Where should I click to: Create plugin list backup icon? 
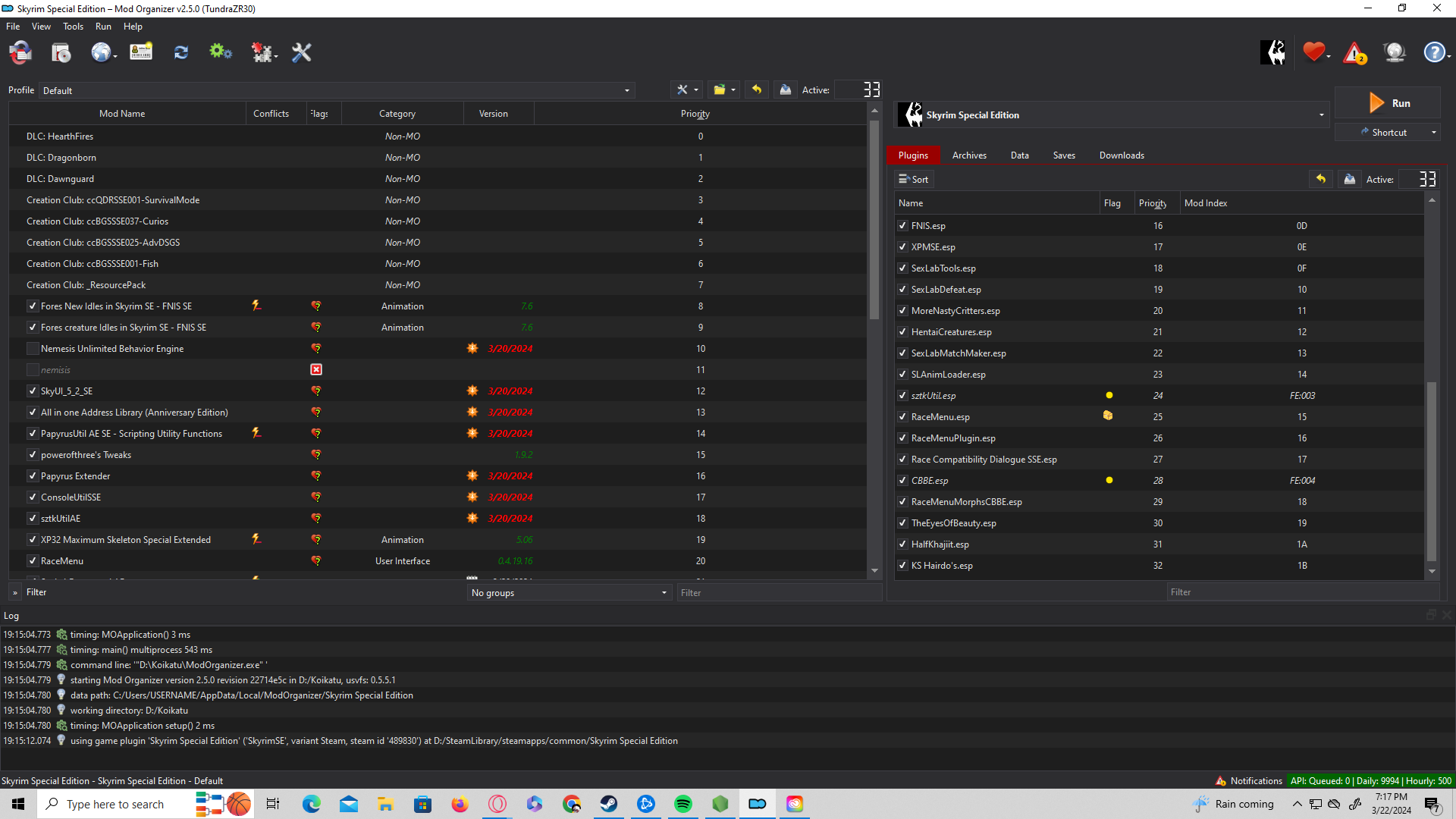tap(1350, 179)
